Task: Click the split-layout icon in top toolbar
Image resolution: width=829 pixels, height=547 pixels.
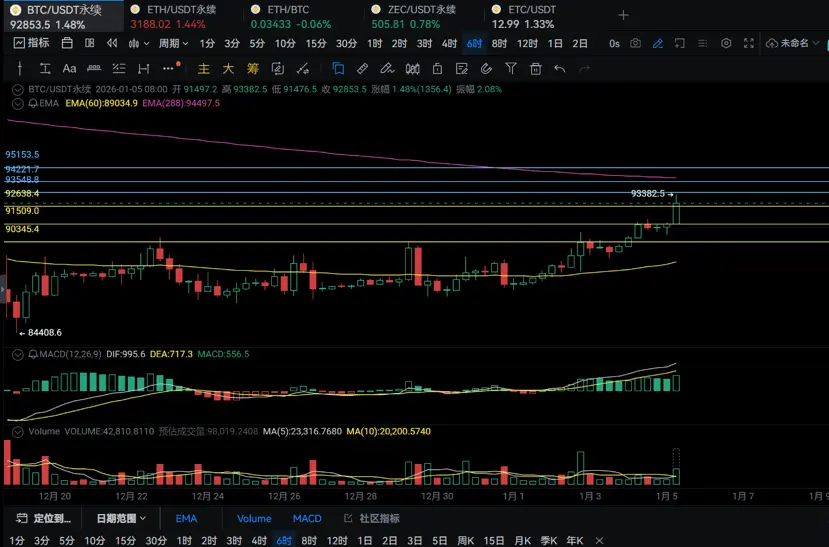Action: click(x=90, y=43)
